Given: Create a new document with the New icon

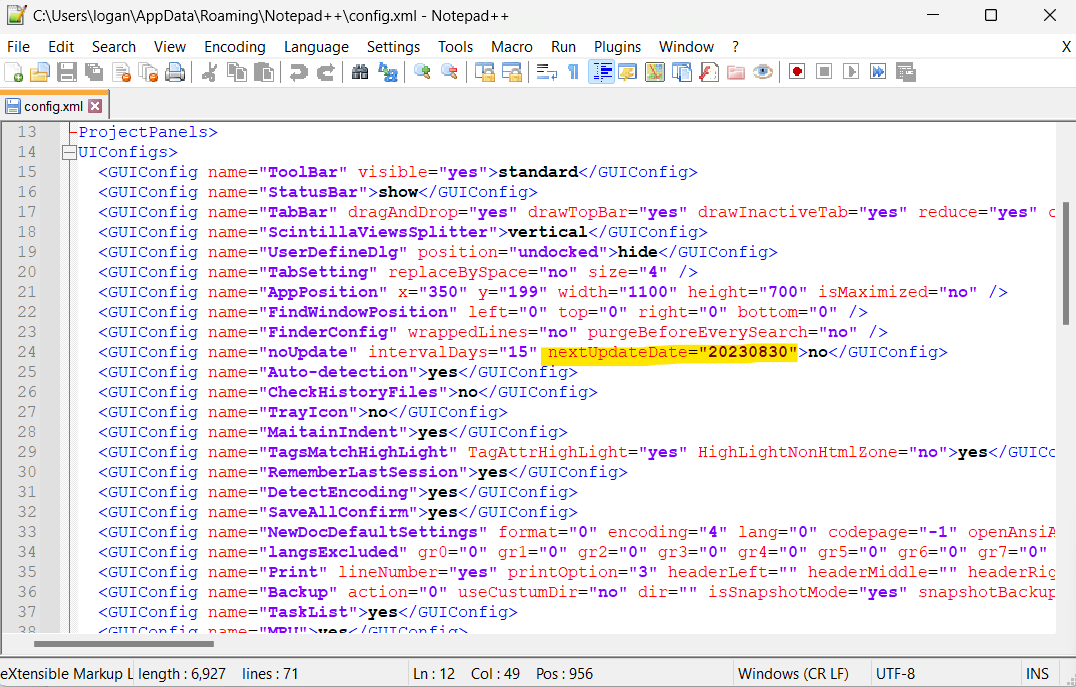Looking at the screenshot, I should (x=13, y=72).
